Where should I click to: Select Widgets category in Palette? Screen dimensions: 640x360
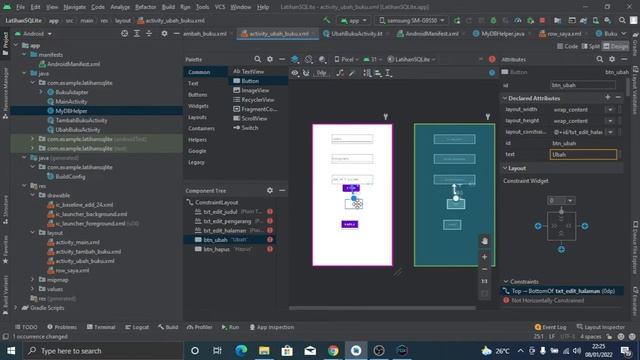point(198,106)
